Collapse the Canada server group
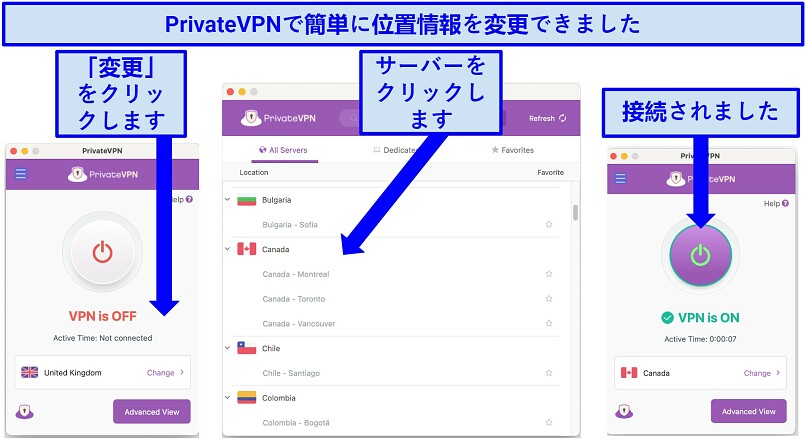 coord(227,249)
